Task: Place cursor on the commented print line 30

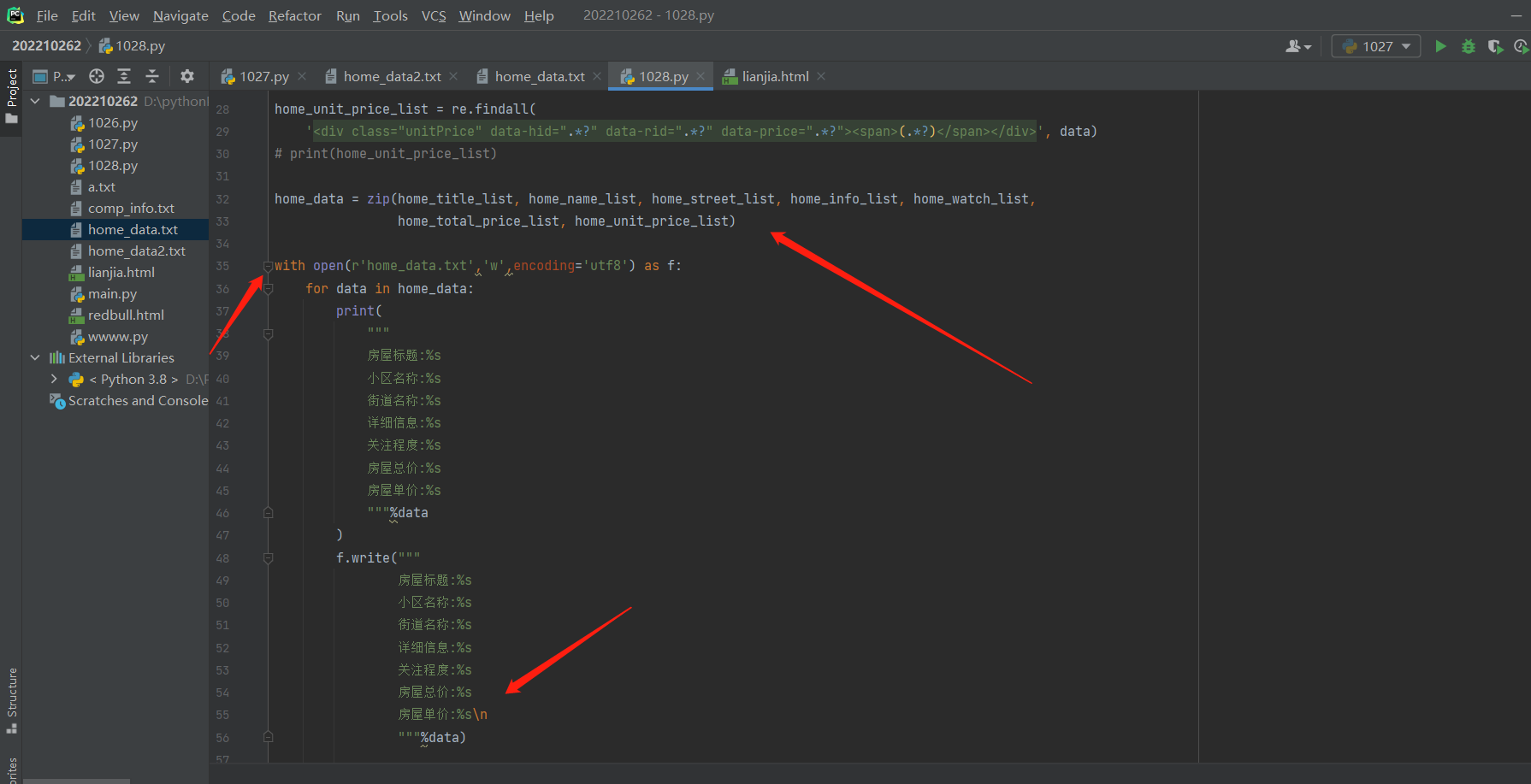Action: (386, 154)
